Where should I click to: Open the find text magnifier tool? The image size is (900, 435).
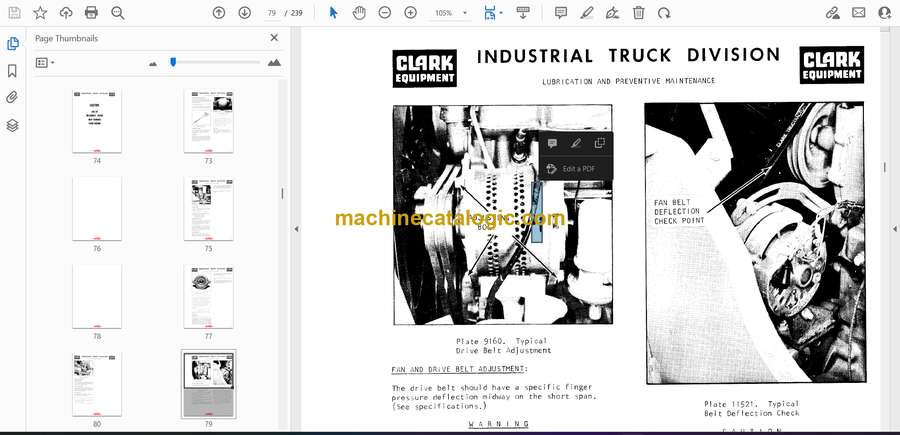click(118, 13)
